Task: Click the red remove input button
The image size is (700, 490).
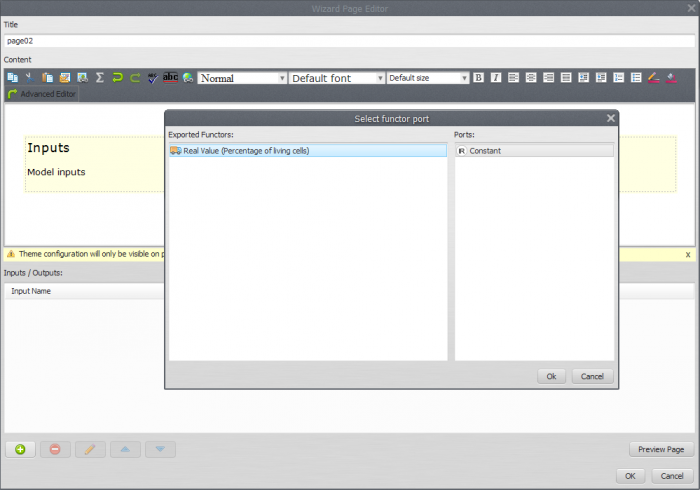Action: point(55,449)
